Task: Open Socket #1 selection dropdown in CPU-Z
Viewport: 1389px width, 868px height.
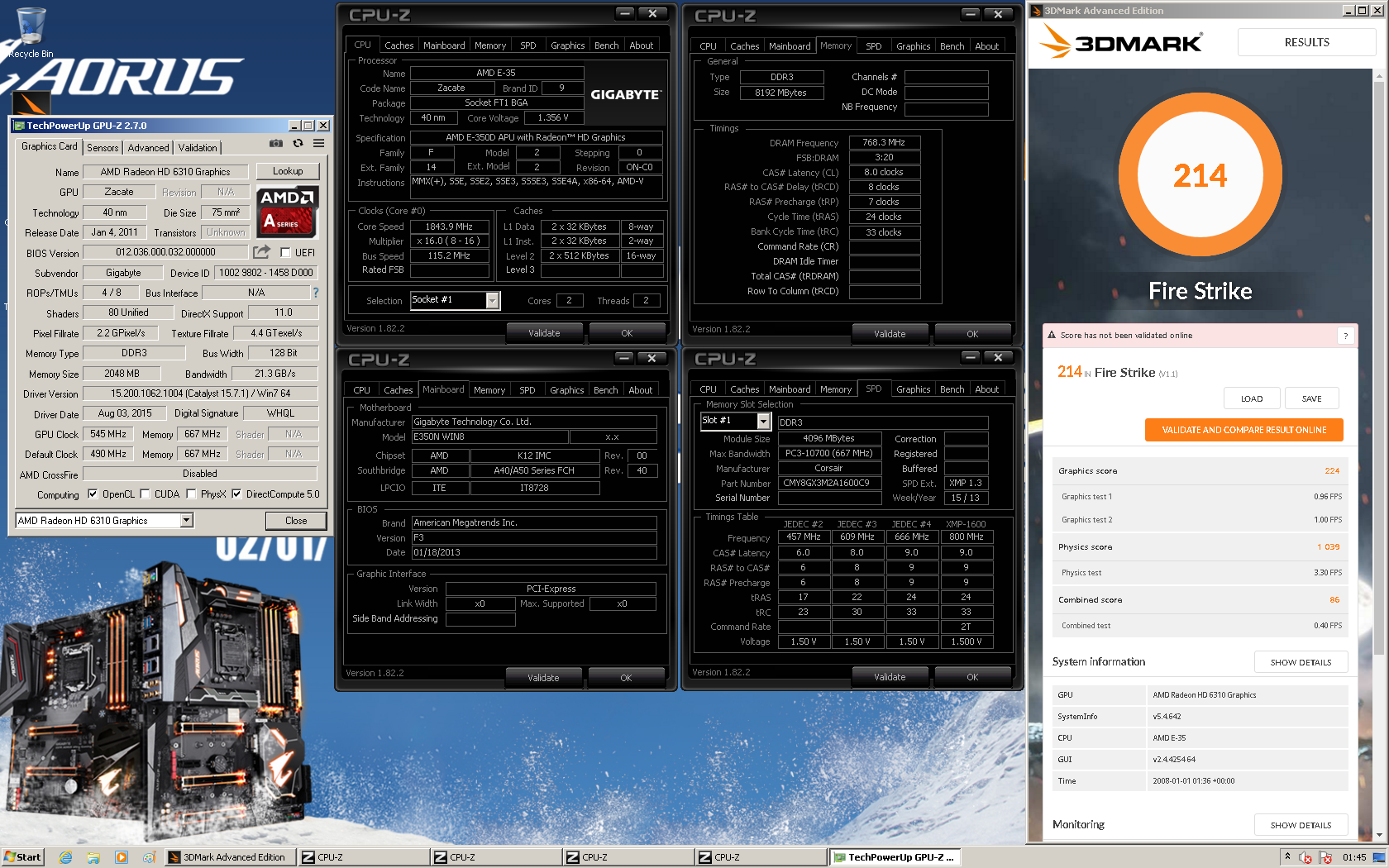Action: [x=492, y=300]
